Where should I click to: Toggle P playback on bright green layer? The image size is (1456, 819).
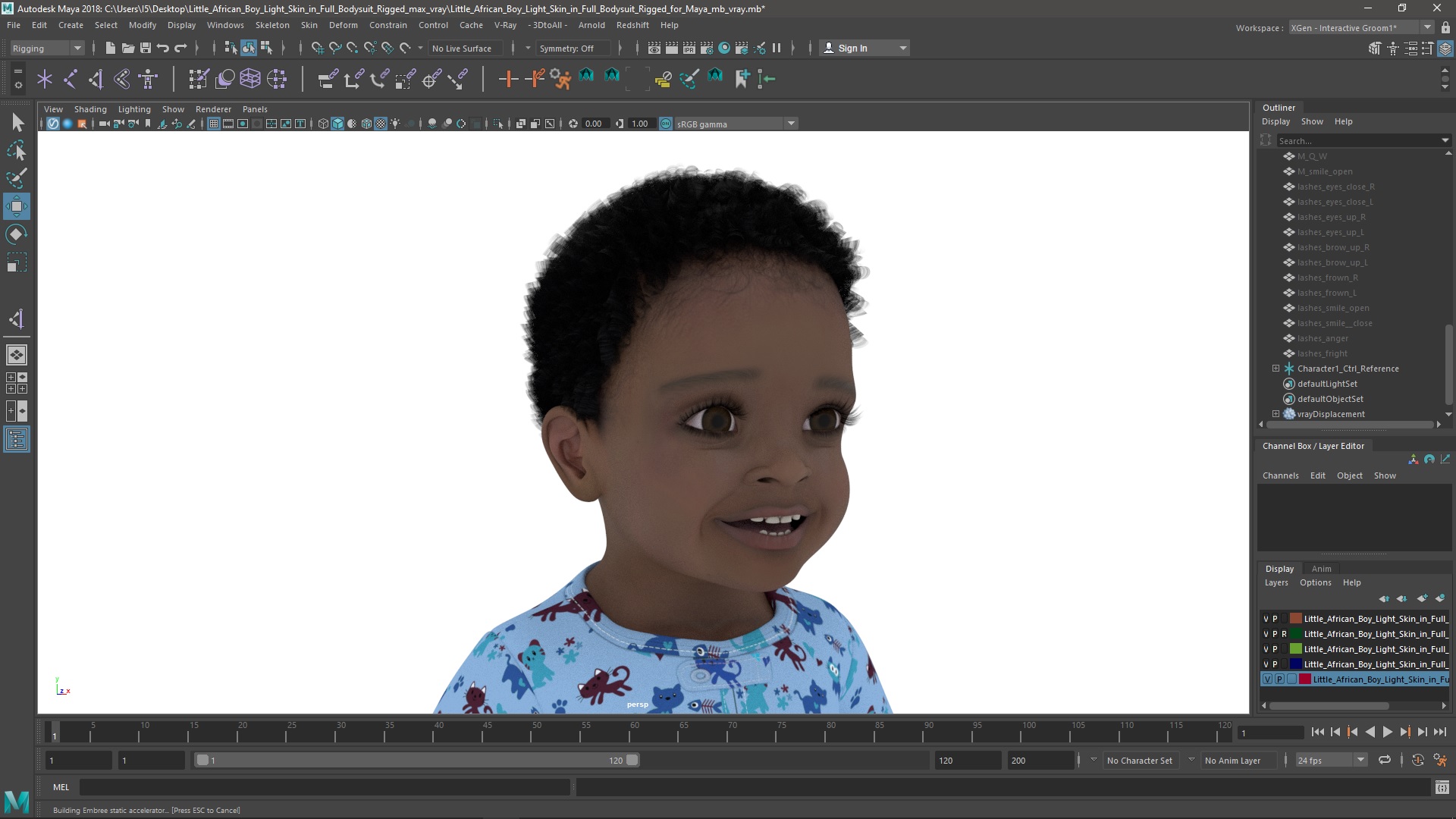[1275, 649]
